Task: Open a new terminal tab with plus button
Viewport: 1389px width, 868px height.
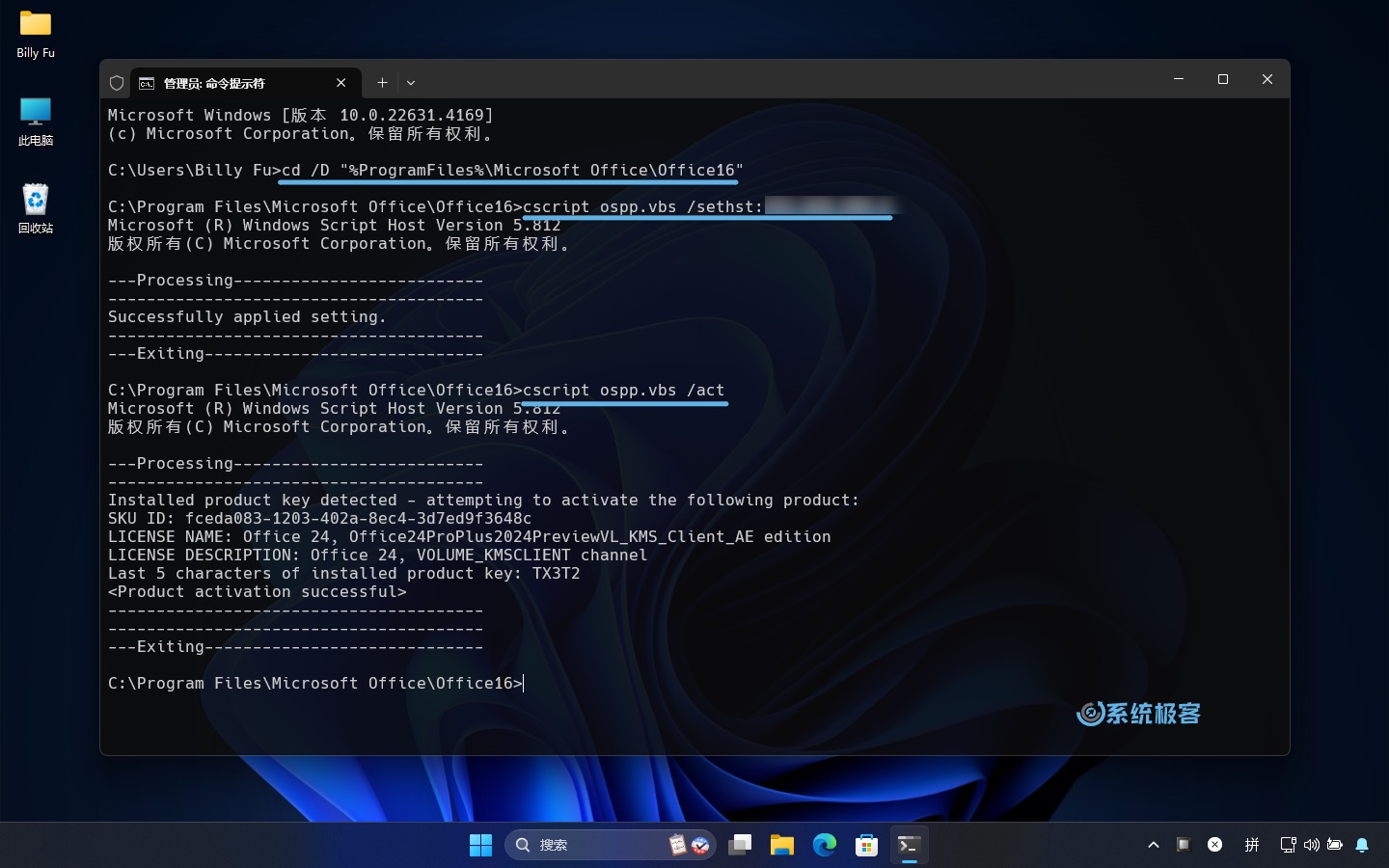Action: click(382, 83)
